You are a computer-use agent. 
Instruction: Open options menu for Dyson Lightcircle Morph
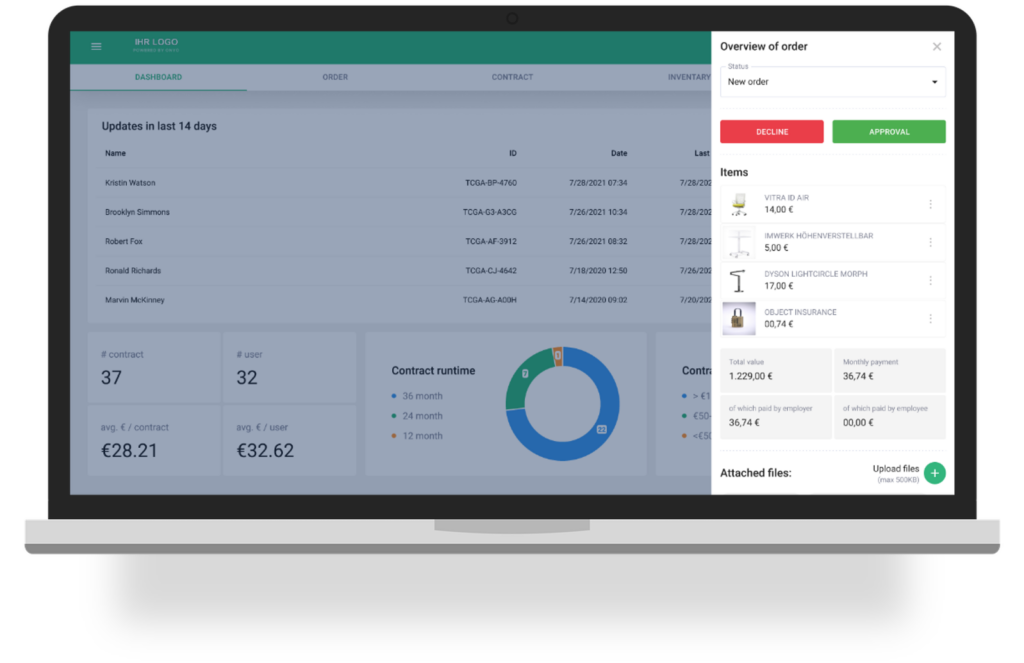point(930,280)
